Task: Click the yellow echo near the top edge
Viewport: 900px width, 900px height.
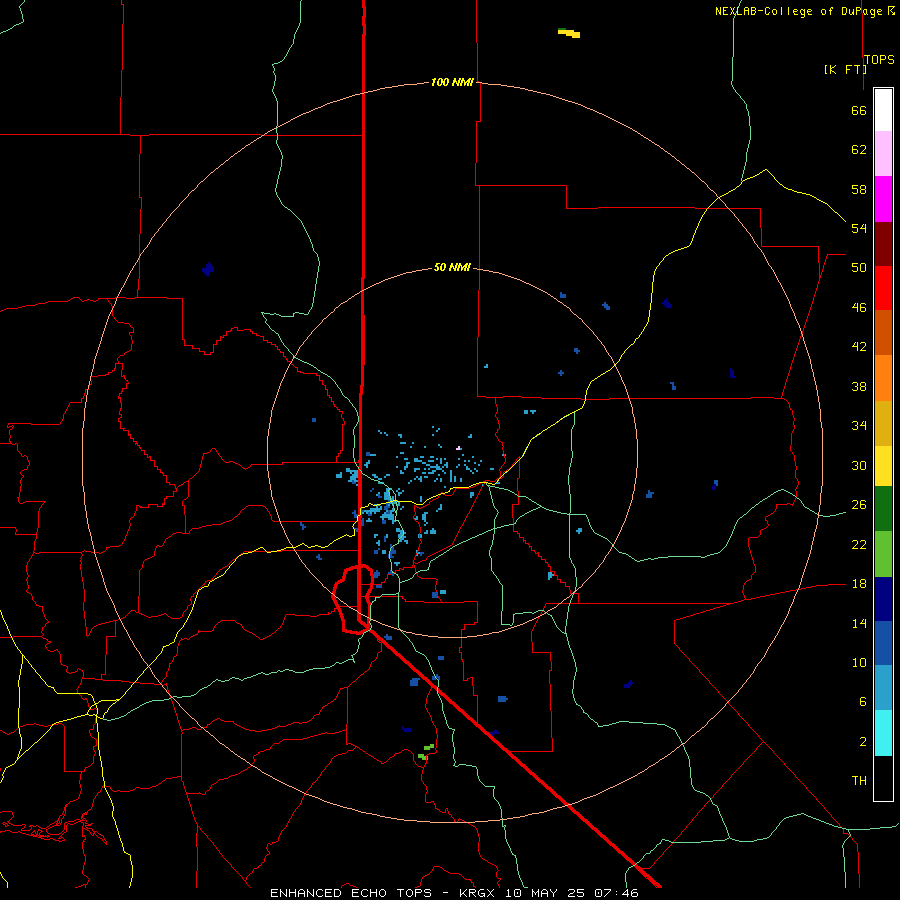Action: [569, 33]
